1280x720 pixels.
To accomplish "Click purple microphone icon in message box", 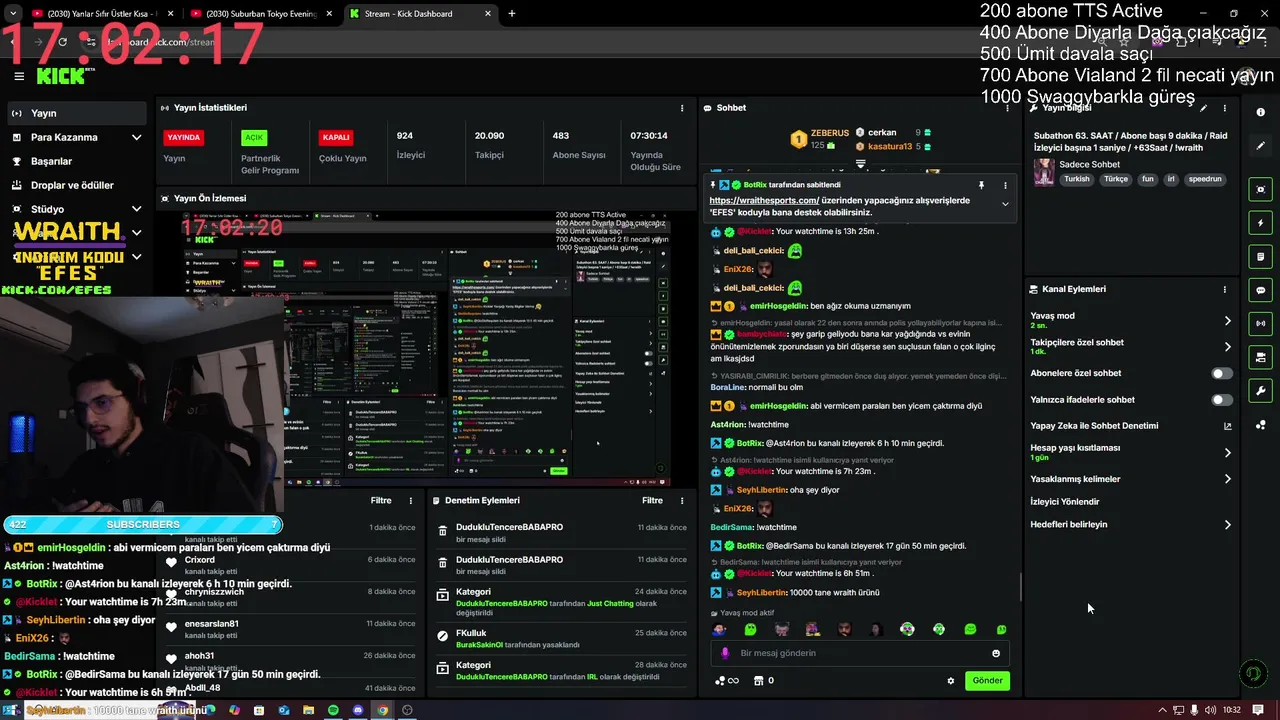I will [x=725, y=653].
